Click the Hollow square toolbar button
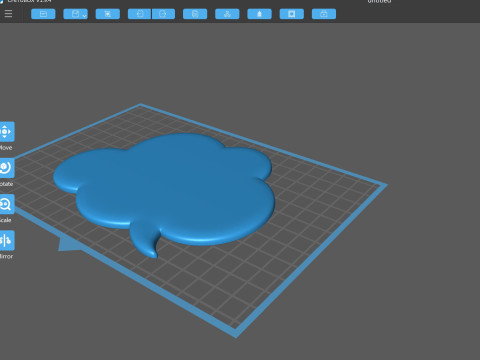Image resolution: width=480 pixels, height=360 pixels. coord(292,14)
